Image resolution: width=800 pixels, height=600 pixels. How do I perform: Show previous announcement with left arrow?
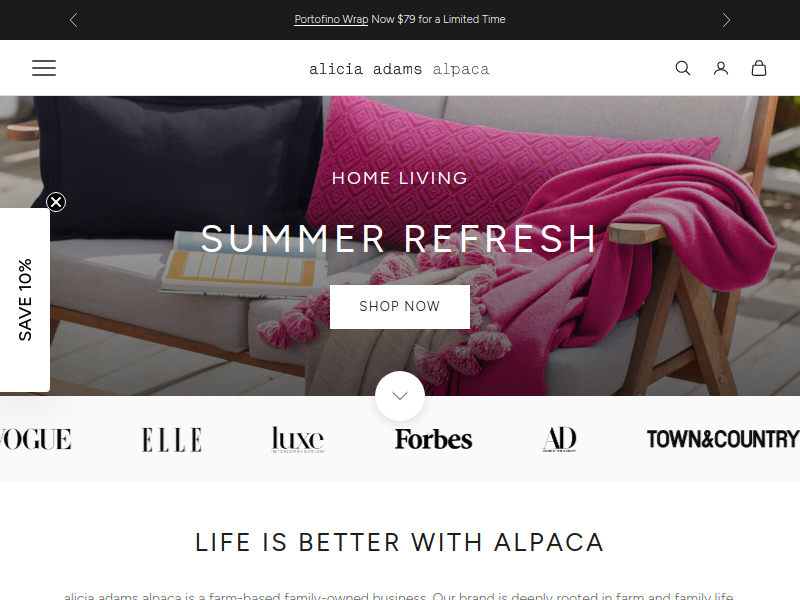[x=73, y=20]
